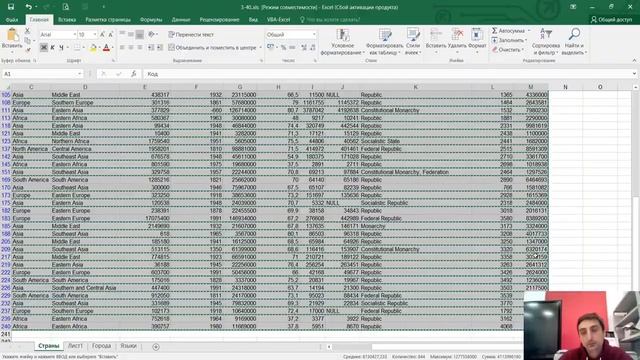Collapse the ribbon with the up chevron
This screenshot has height=360, width=640.
pos(634,60)
